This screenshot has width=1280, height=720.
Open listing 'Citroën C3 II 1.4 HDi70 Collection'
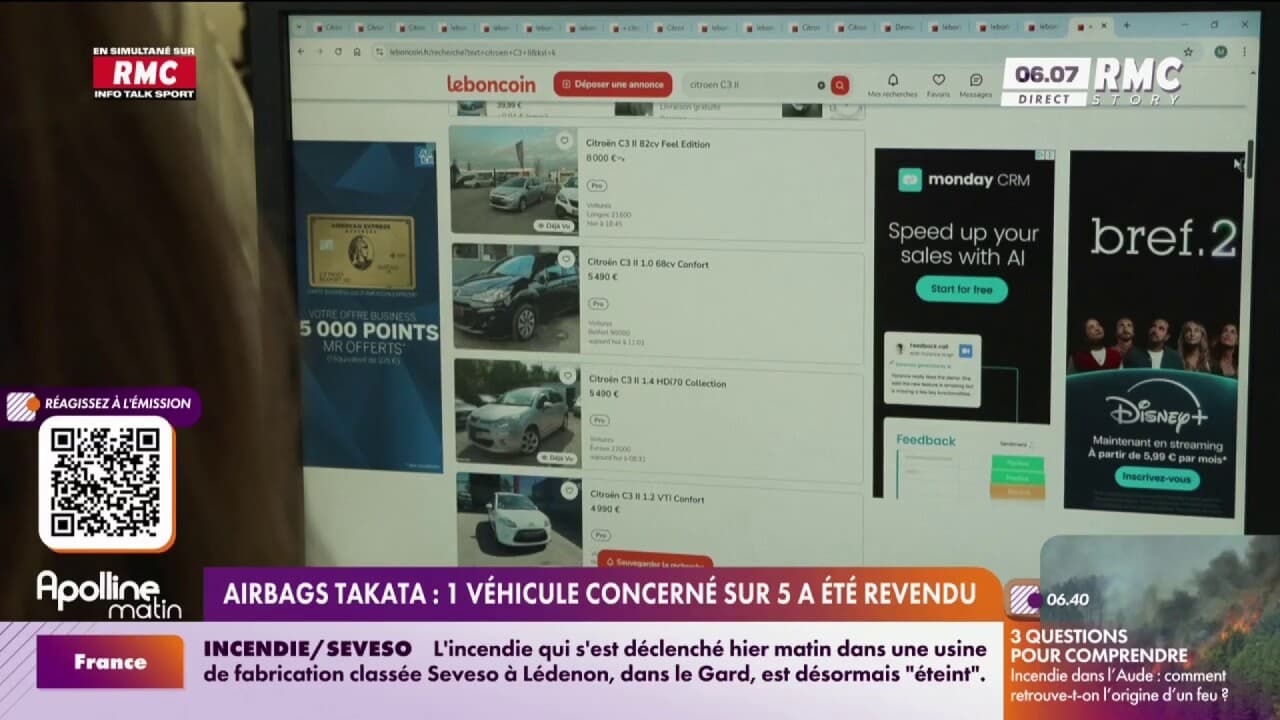click(x=657, y=381)
